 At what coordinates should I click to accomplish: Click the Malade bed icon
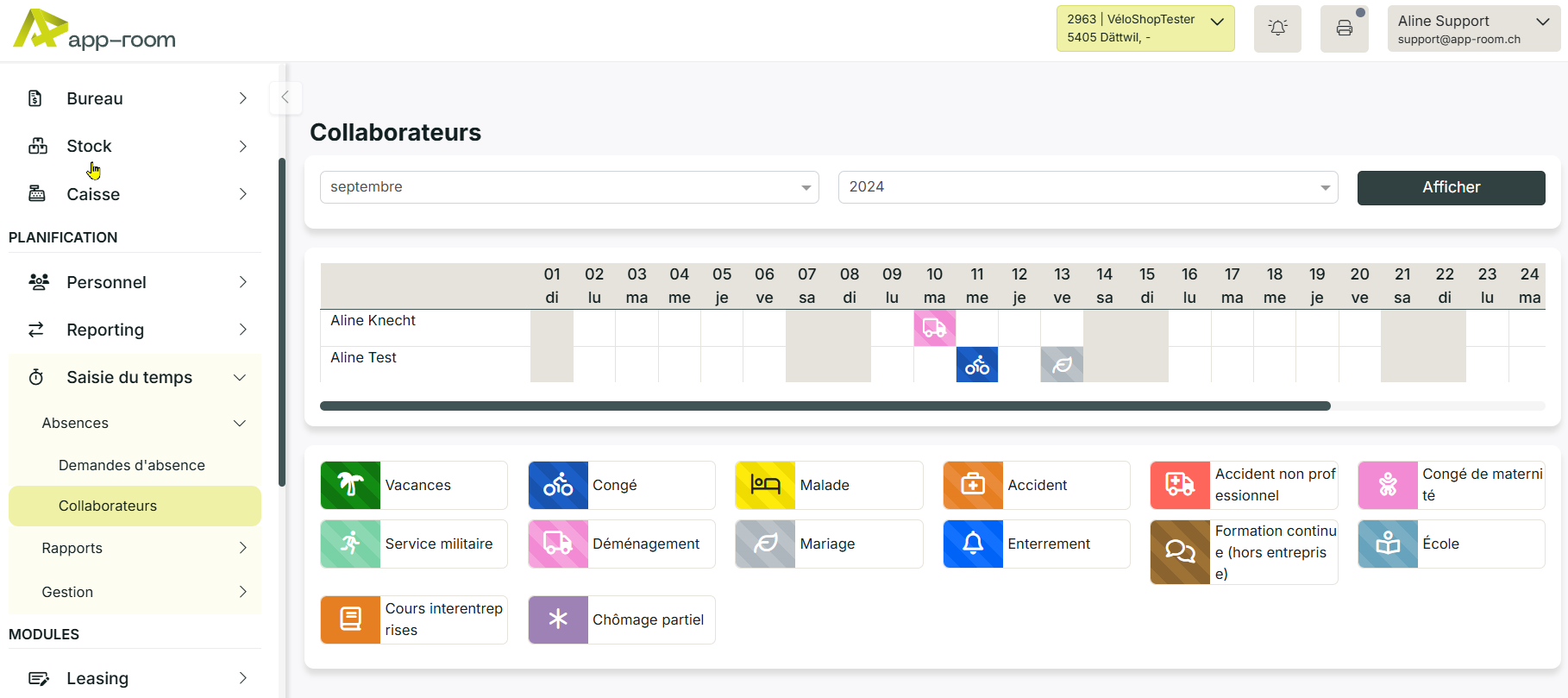pyautogui.click(x=765, y=485)
